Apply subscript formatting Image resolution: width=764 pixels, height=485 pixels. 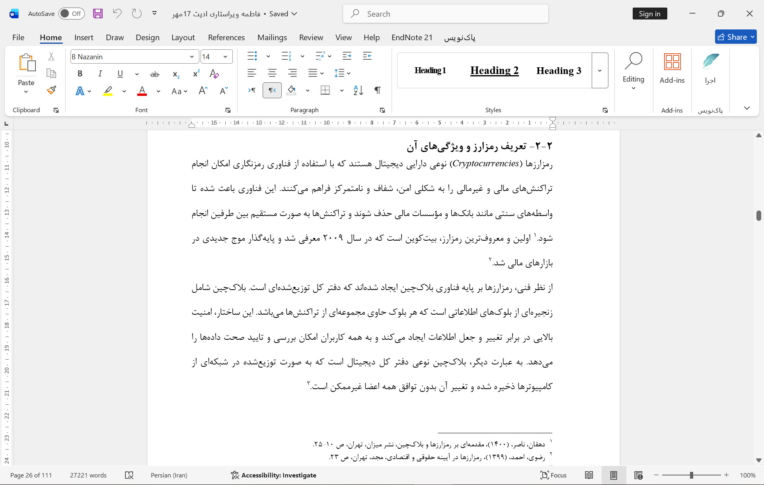(176, 74)
